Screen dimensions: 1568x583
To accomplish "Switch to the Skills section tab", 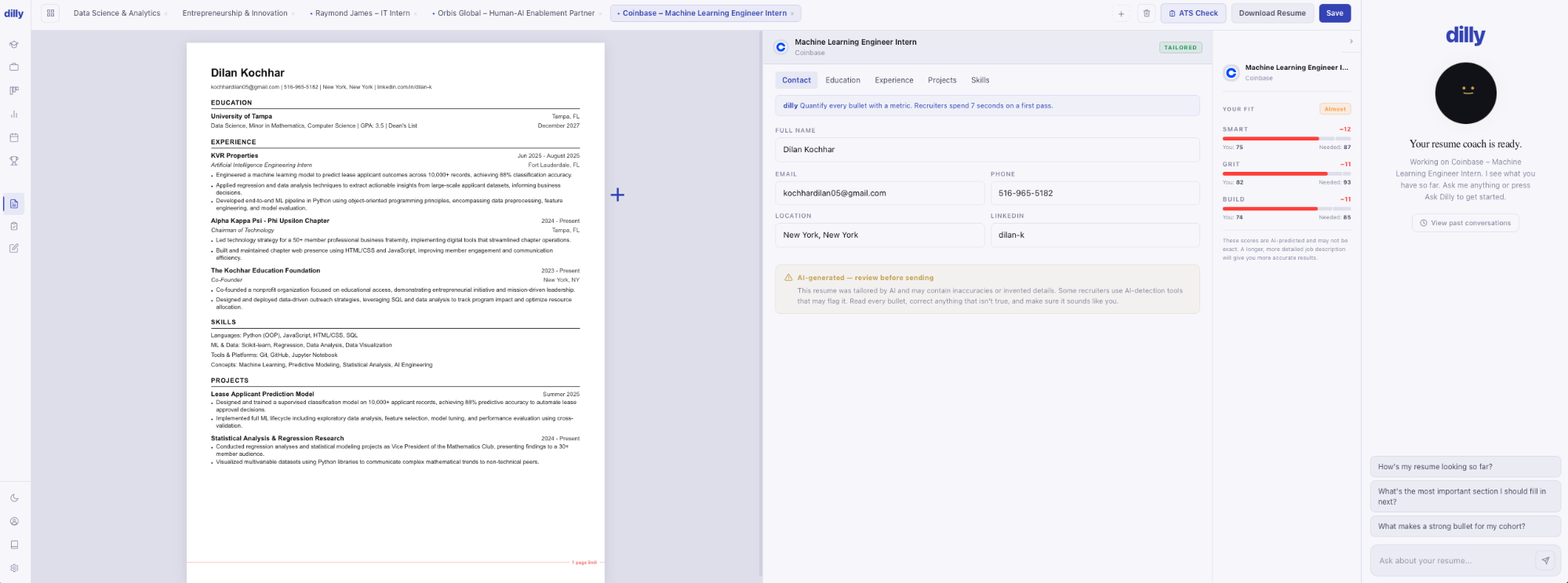I will pos(980,80).
